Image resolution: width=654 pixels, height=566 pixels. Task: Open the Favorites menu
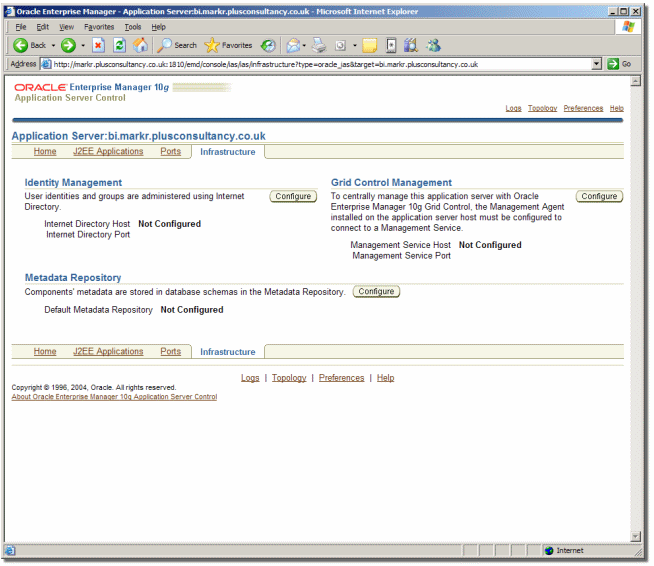(x=99, y=27)
